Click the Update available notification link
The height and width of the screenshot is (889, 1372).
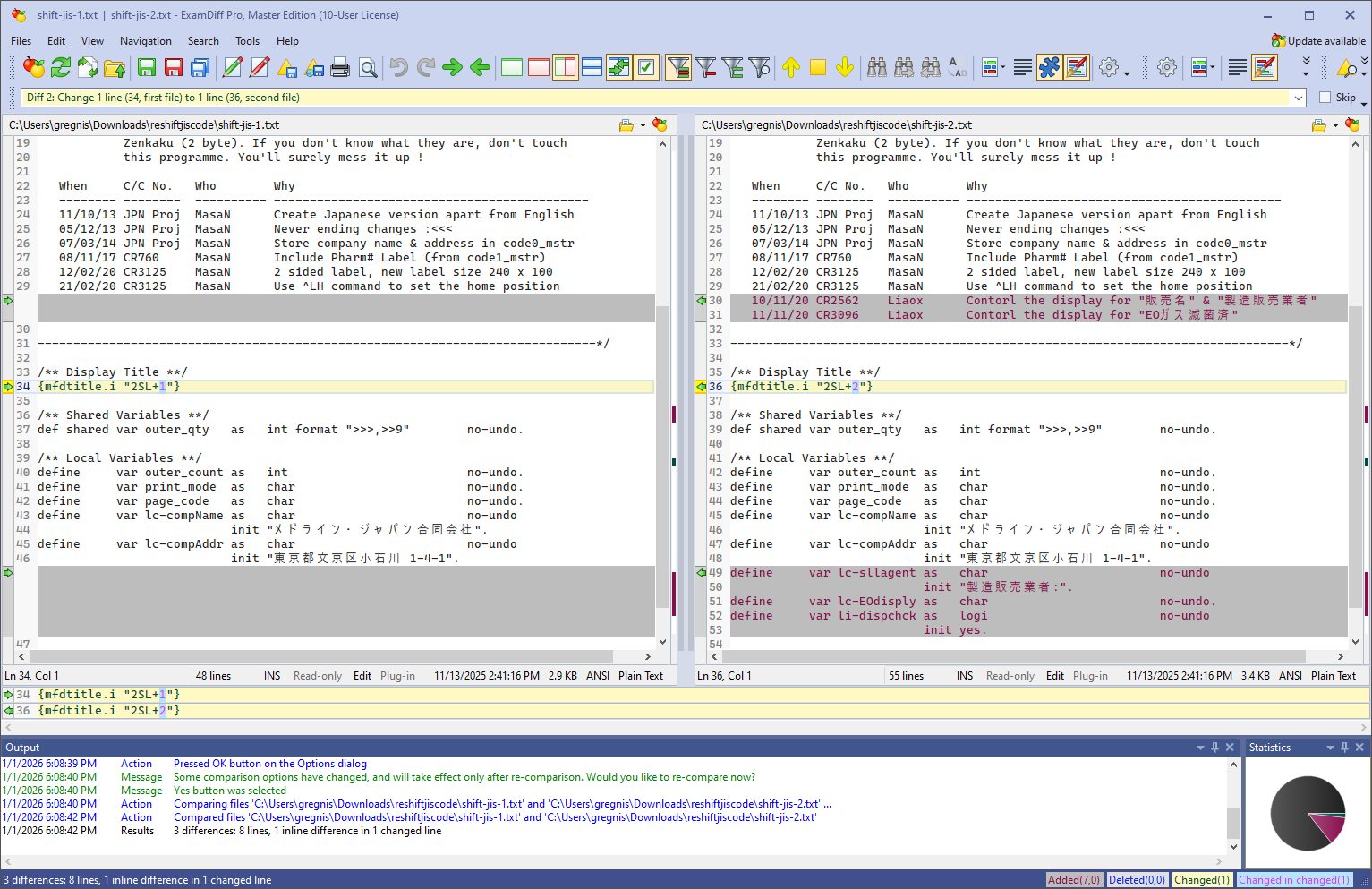1318,41
